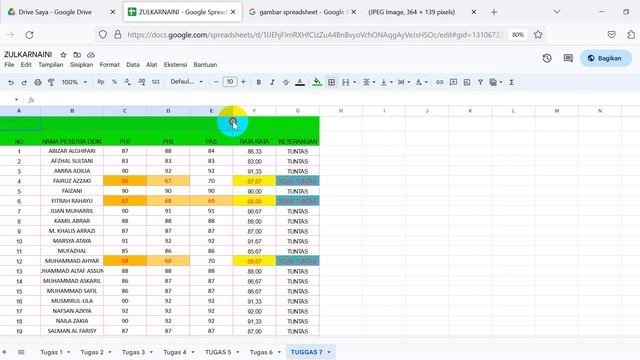This screenshot has height=360, width=640.
Task: Click the Redo icon in toolbar
Action: [24, 82]
